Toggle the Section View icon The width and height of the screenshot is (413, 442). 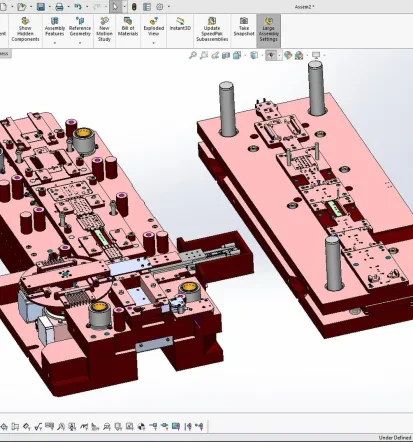226,55
